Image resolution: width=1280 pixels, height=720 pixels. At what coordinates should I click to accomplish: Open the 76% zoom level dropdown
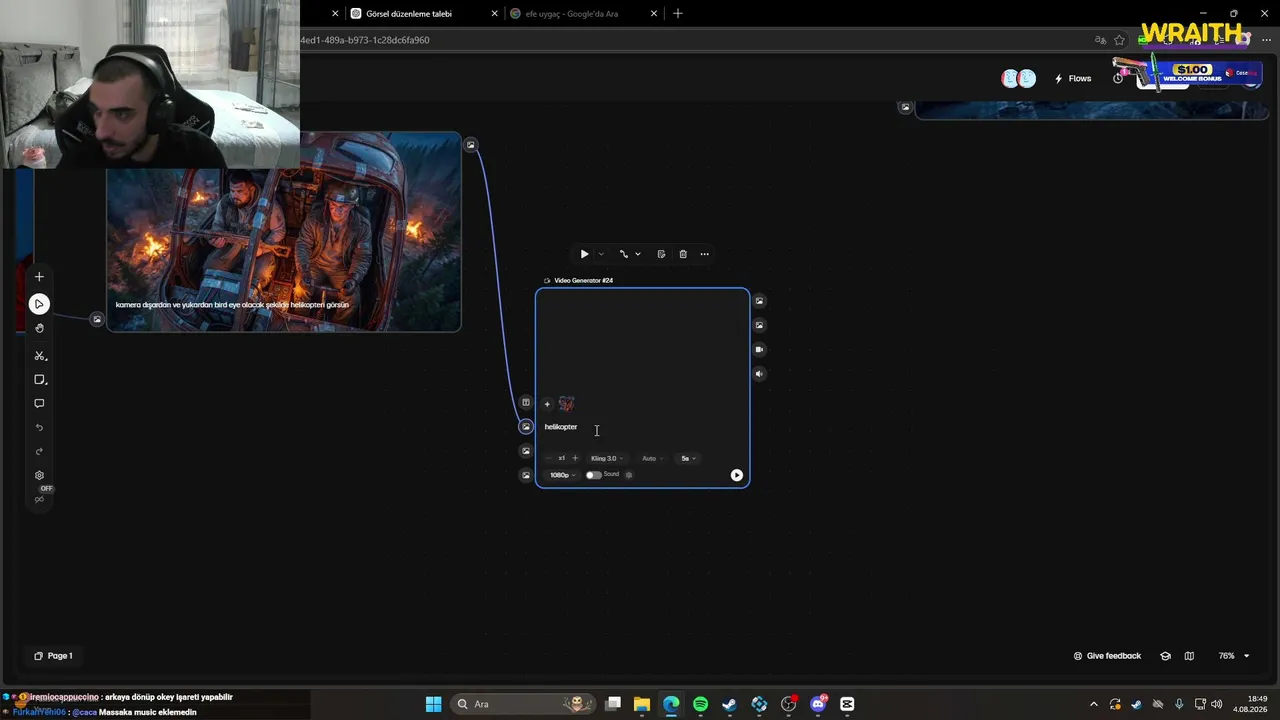[1233, 656]
